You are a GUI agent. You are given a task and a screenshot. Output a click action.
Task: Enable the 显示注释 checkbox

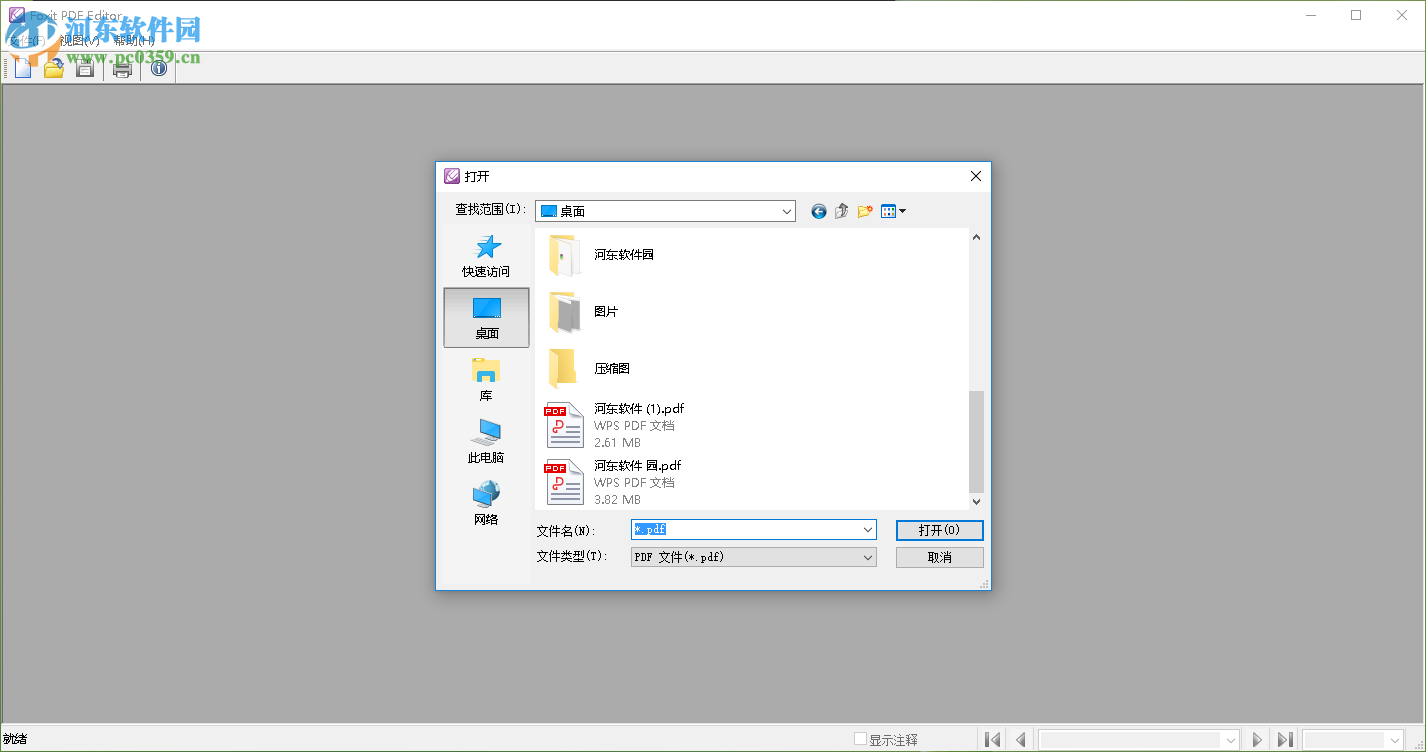(x=861, y=738)
